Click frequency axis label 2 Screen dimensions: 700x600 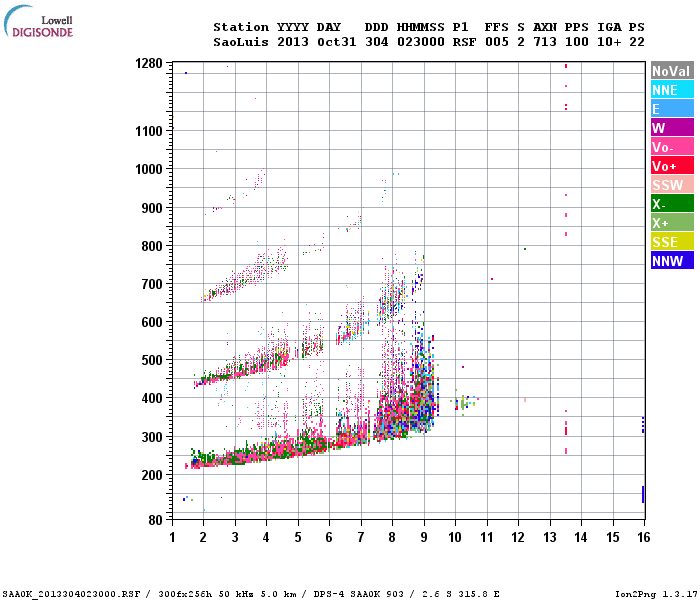point(203,537)
